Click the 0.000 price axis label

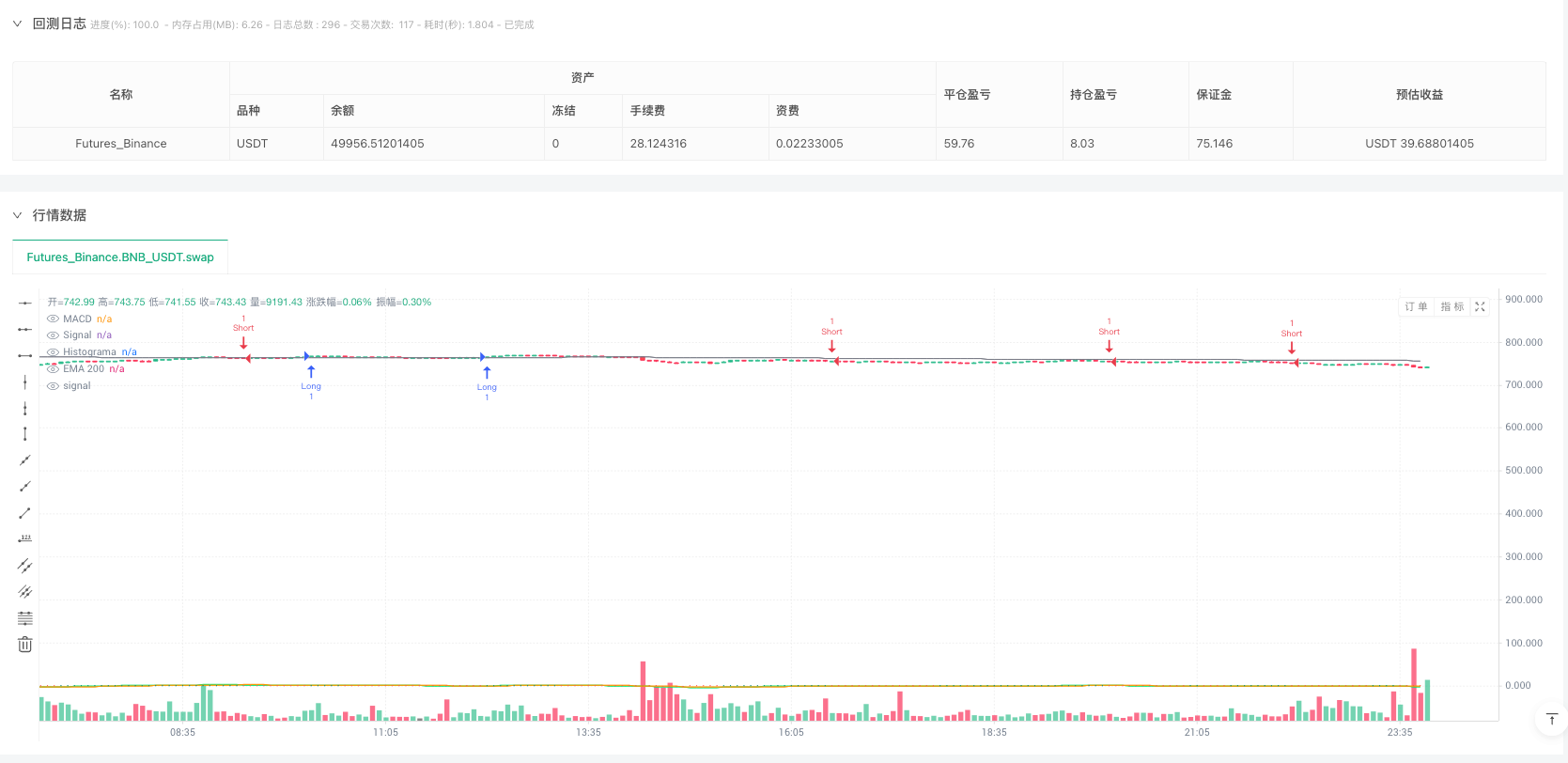coord(1518,685)
